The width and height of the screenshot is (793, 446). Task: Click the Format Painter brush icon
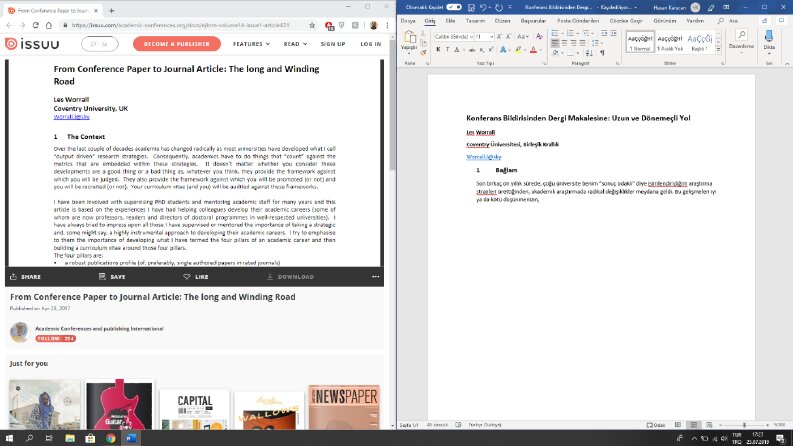click(x=423, y=53)
